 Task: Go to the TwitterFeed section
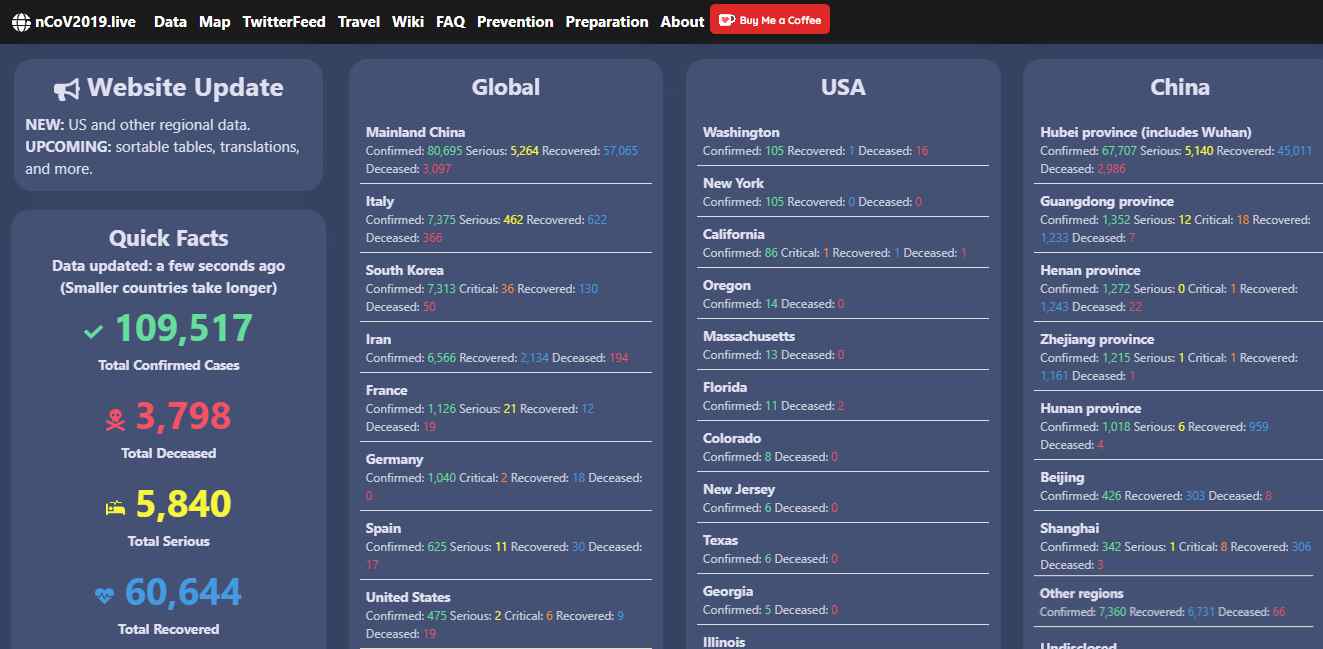click(283, 22)
